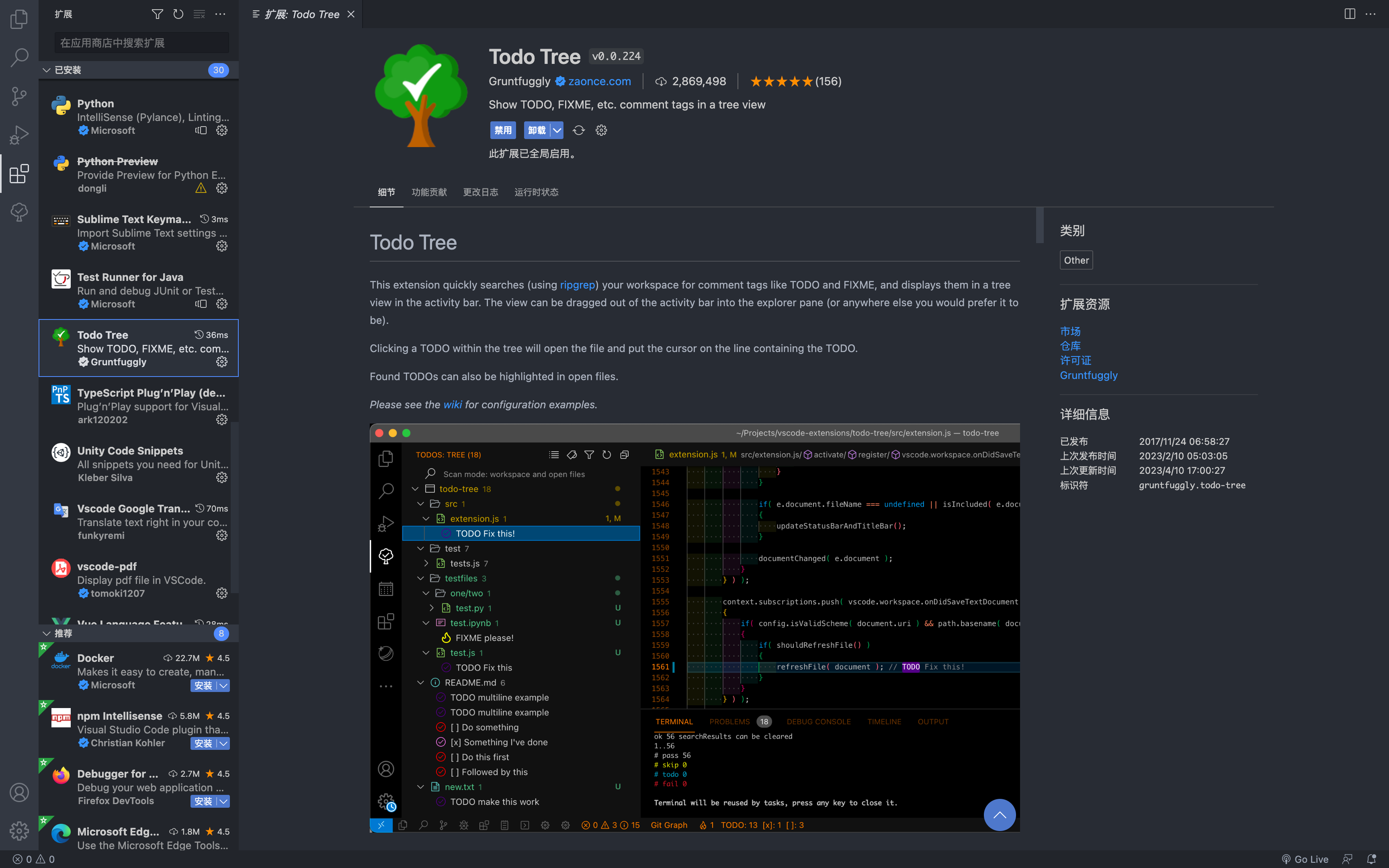Click Go Live in status bar
1389x868 pixels.
click(1305, 860)
